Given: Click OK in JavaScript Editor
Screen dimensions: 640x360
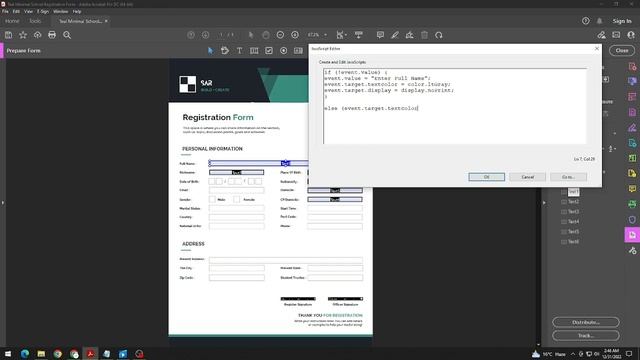Looking at the screenshot, I should (487, 177).
